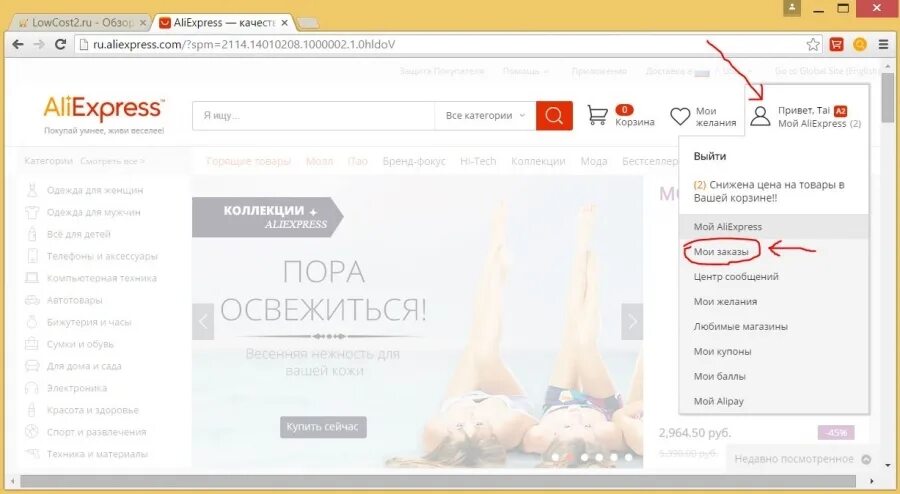Open the Chrome hamburger menu
Screen dimensions: 900x494
(883, 44)
